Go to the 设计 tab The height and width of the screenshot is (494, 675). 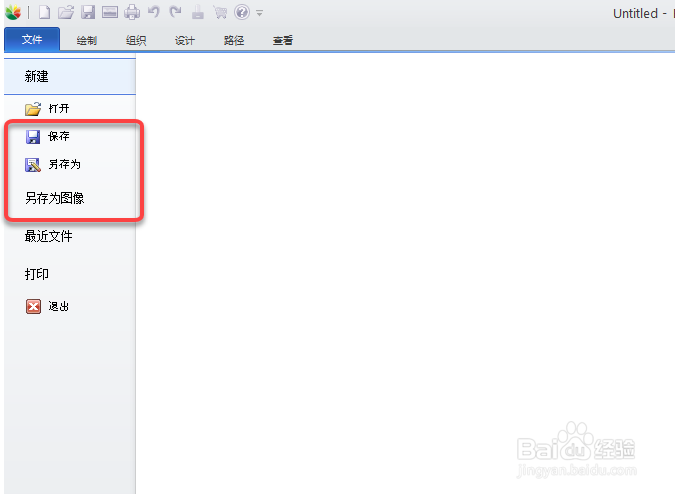[x=185, y=40]
